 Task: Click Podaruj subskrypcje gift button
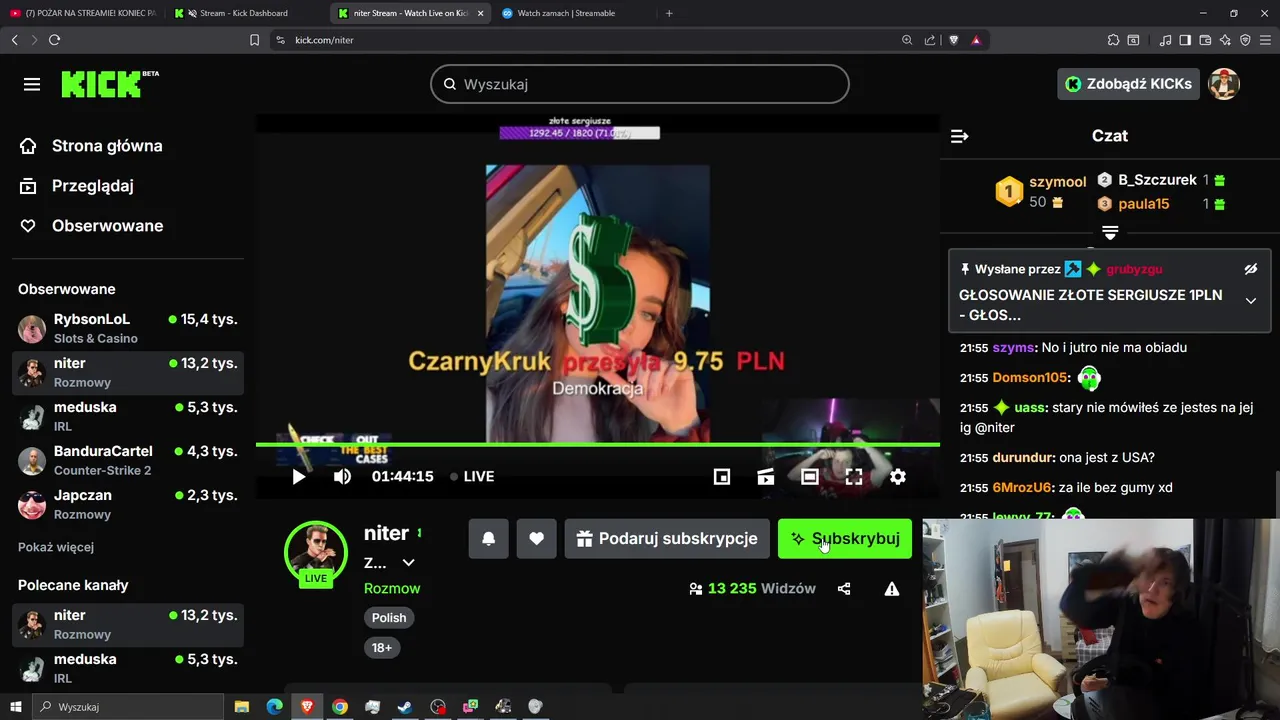tap(667, 539)
